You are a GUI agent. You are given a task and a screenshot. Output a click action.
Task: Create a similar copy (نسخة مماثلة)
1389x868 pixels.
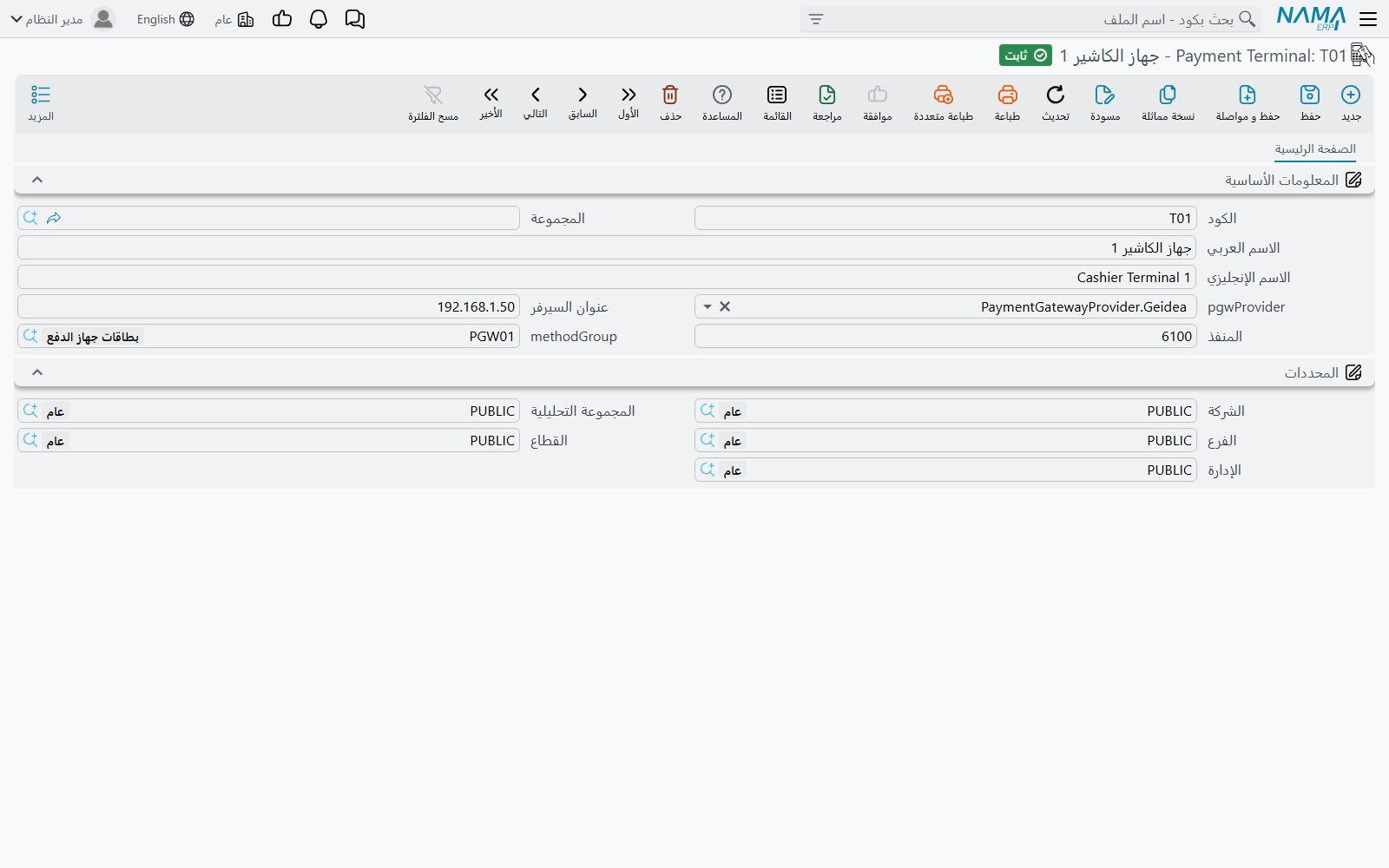(x=1168, y=102)
